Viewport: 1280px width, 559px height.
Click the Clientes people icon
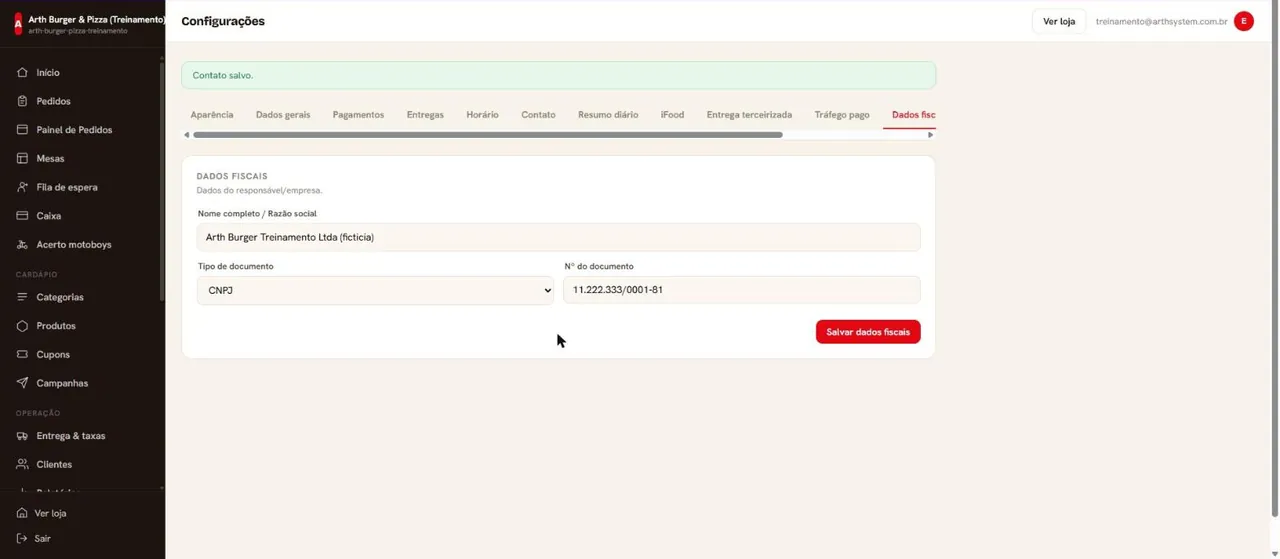[22, 464]
